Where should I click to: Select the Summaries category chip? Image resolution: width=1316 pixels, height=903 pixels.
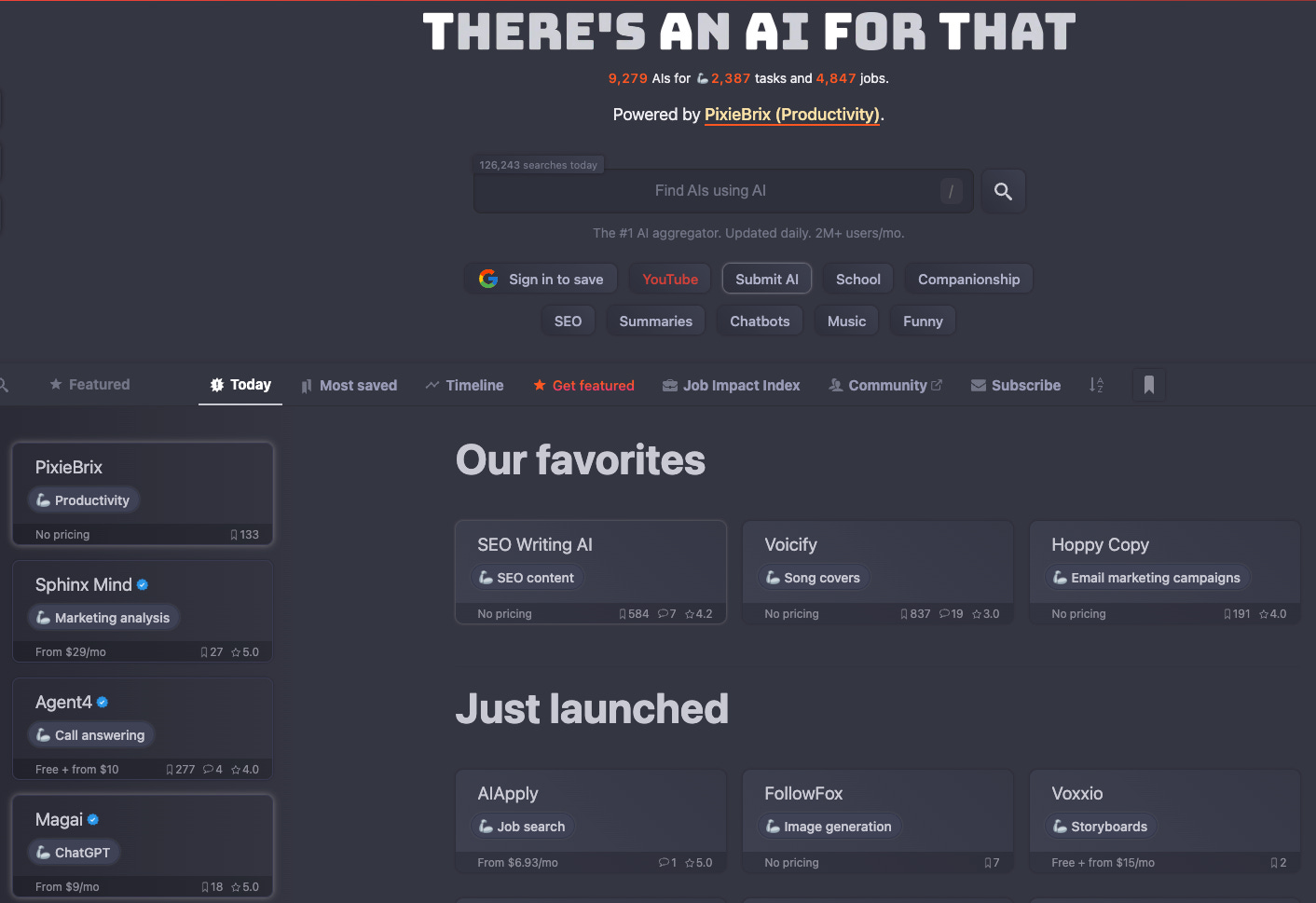click(656, 322)
